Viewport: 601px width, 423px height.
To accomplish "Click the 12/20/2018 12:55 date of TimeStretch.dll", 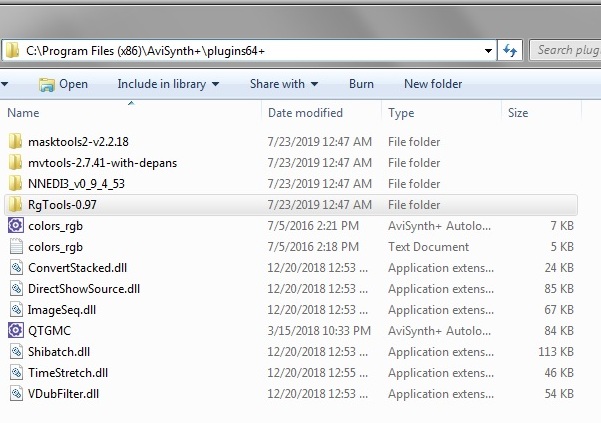I will tap(317, 373).
